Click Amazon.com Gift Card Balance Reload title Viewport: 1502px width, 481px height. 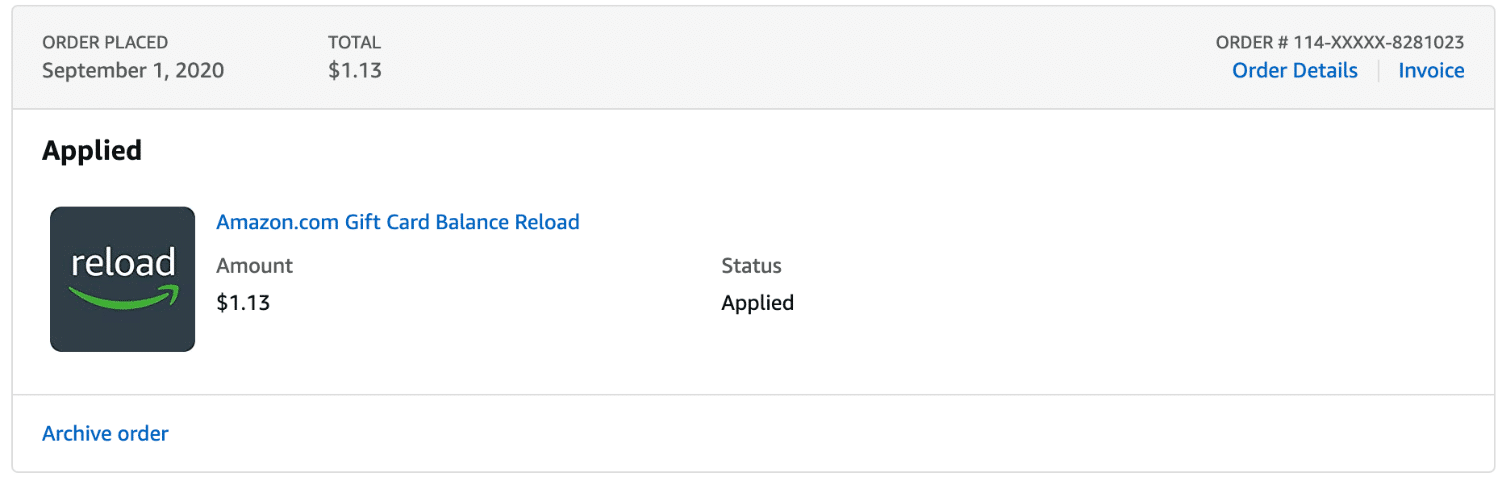pyautogui.click(x=397, y=222)
